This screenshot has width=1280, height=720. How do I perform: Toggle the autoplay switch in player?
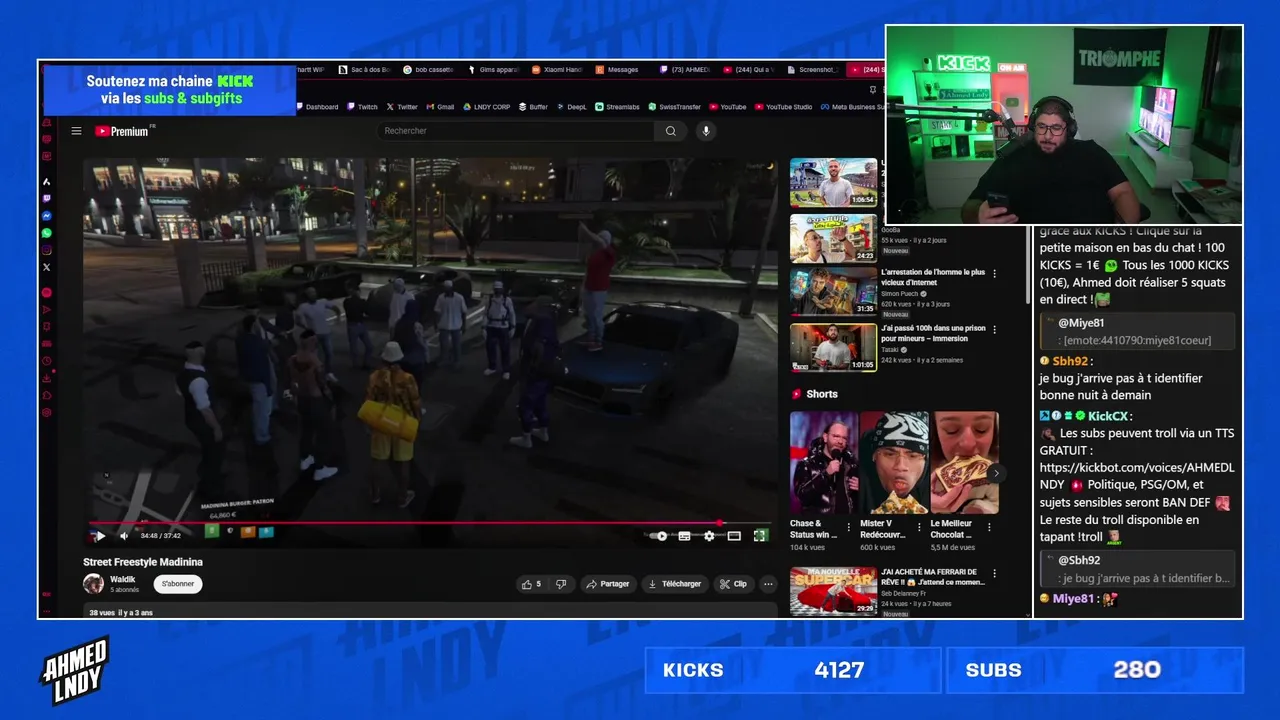click(659, 536)
